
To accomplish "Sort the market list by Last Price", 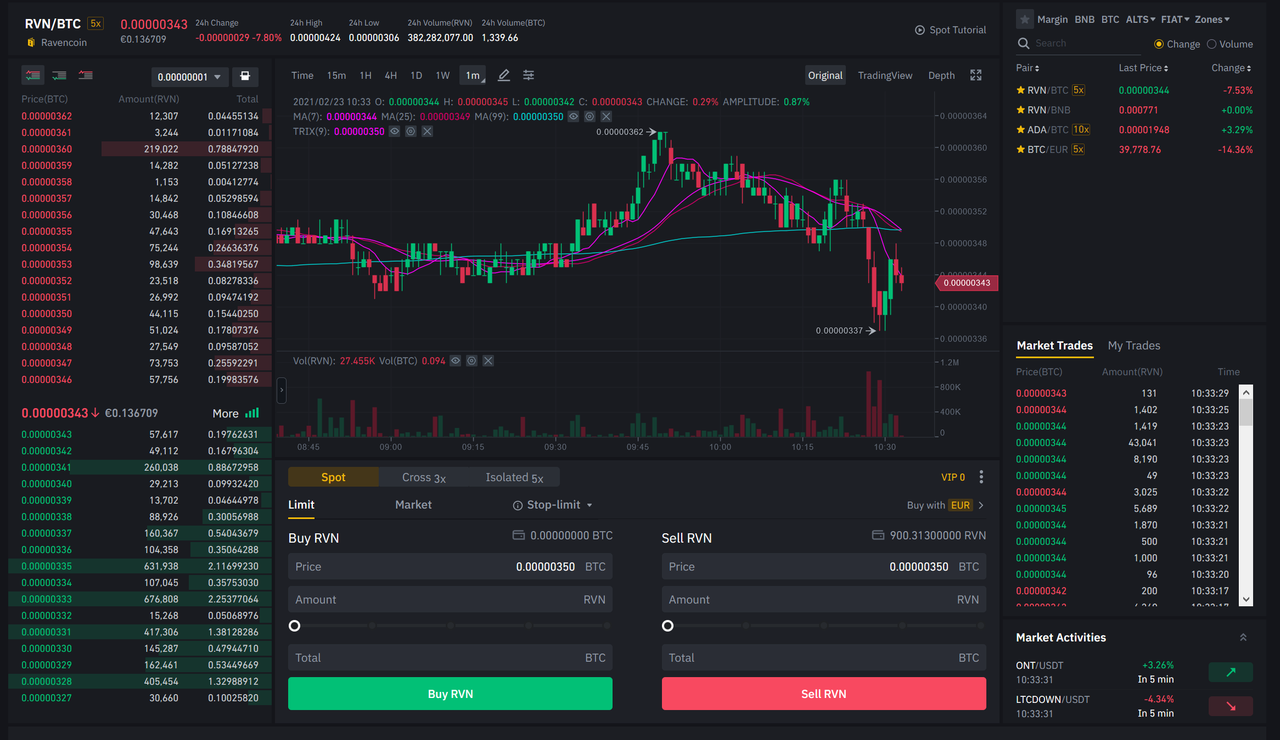I will pyautogui.click(x=1143, y=68).
